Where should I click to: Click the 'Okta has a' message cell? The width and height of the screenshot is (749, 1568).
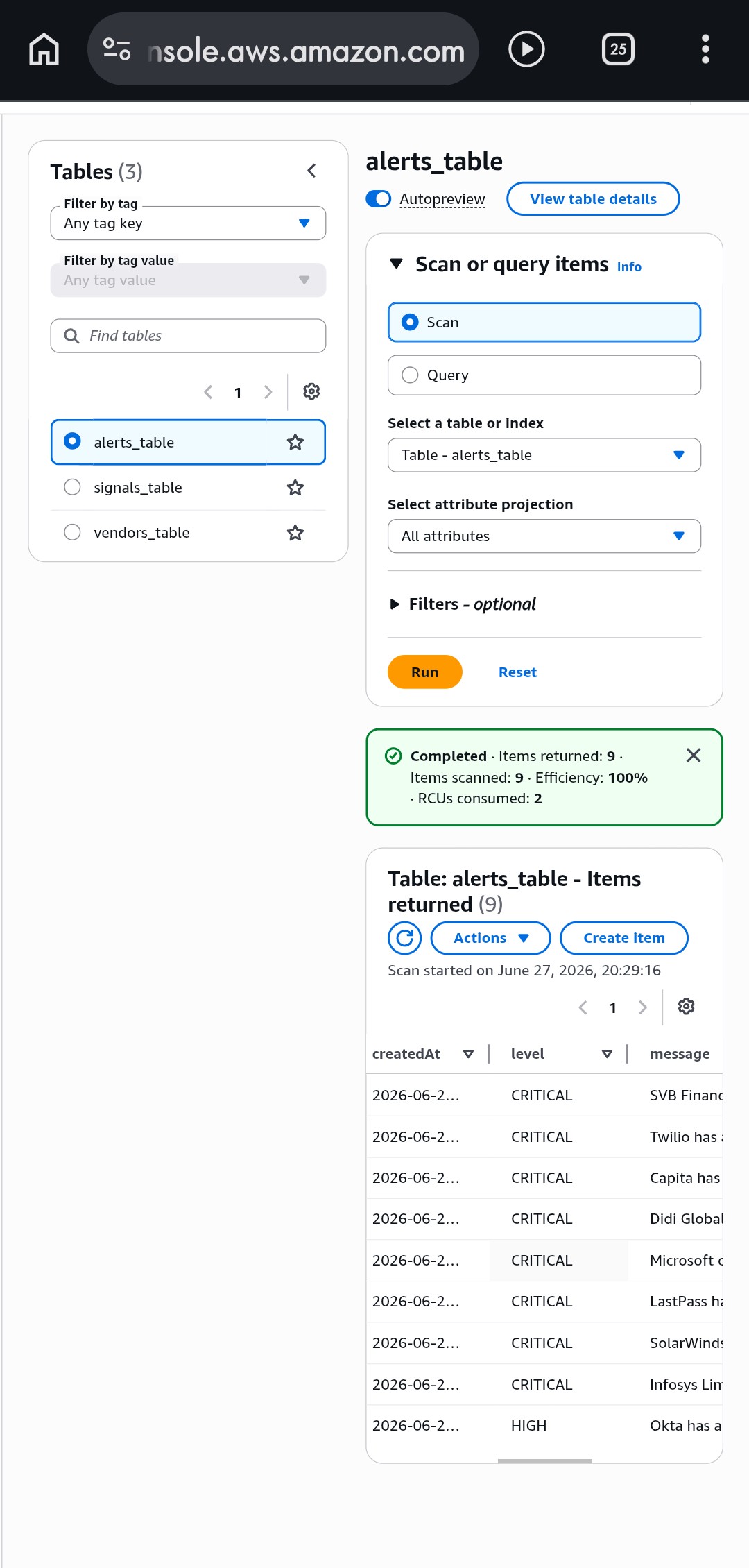point(686,1426)
